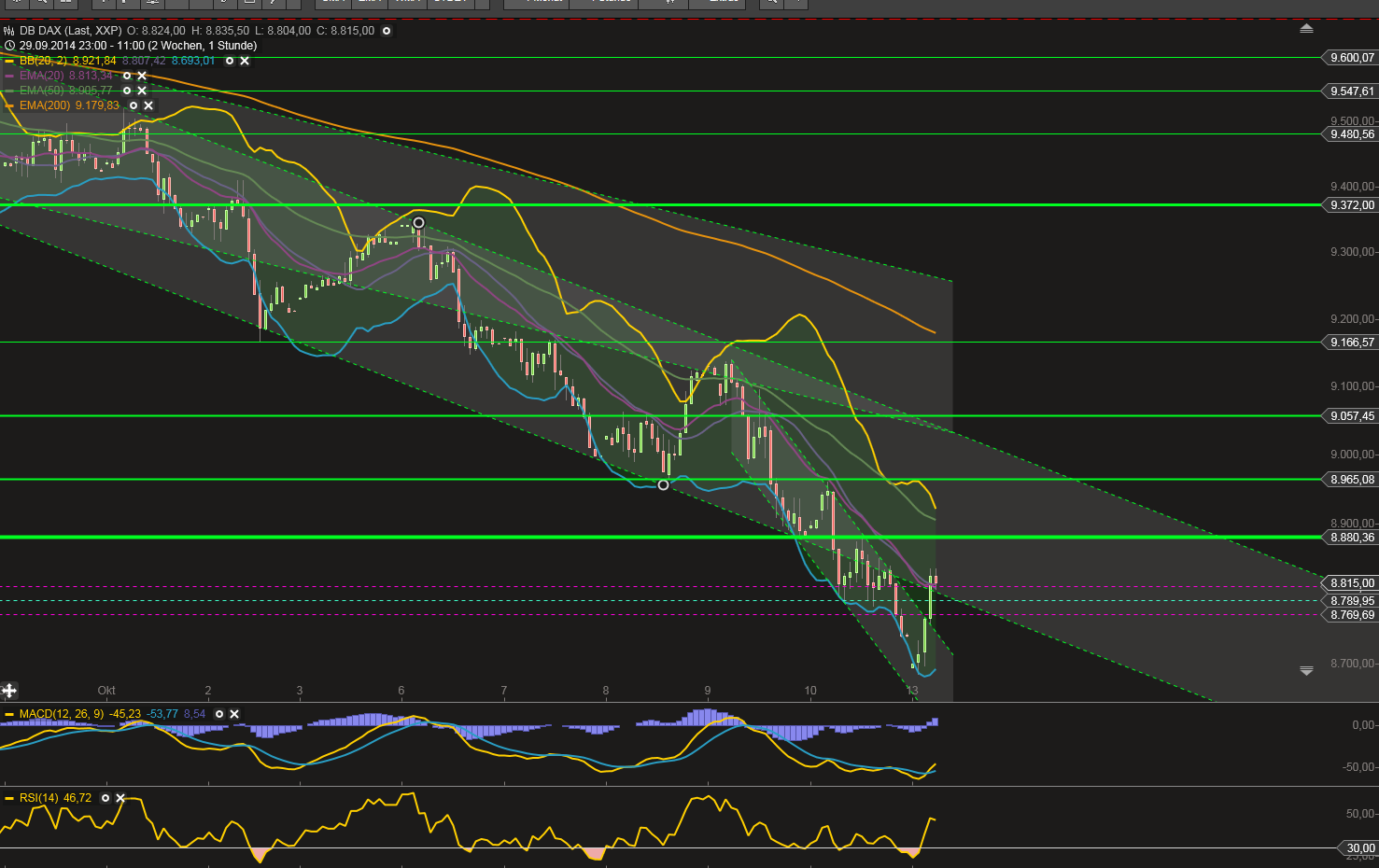Select the 9.547,61 price level label

tap(1350, 91)
